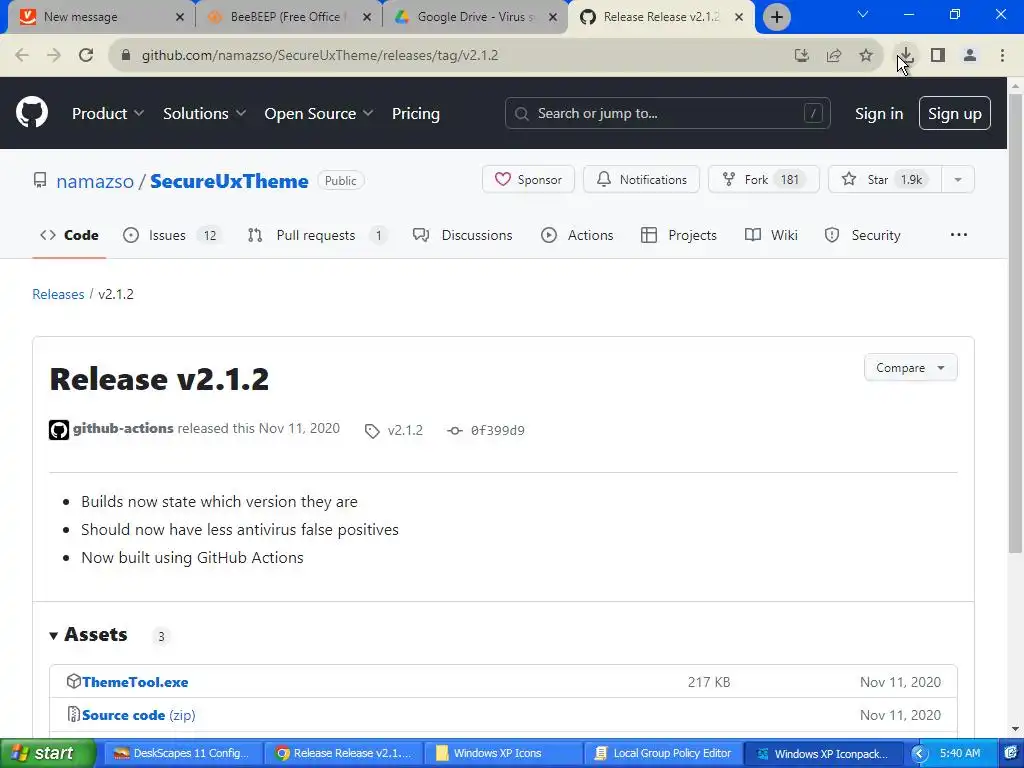Screen dimensions: 1024x768
Task: Go to Releases breadcrumb link
Action: tap(58, 294)
